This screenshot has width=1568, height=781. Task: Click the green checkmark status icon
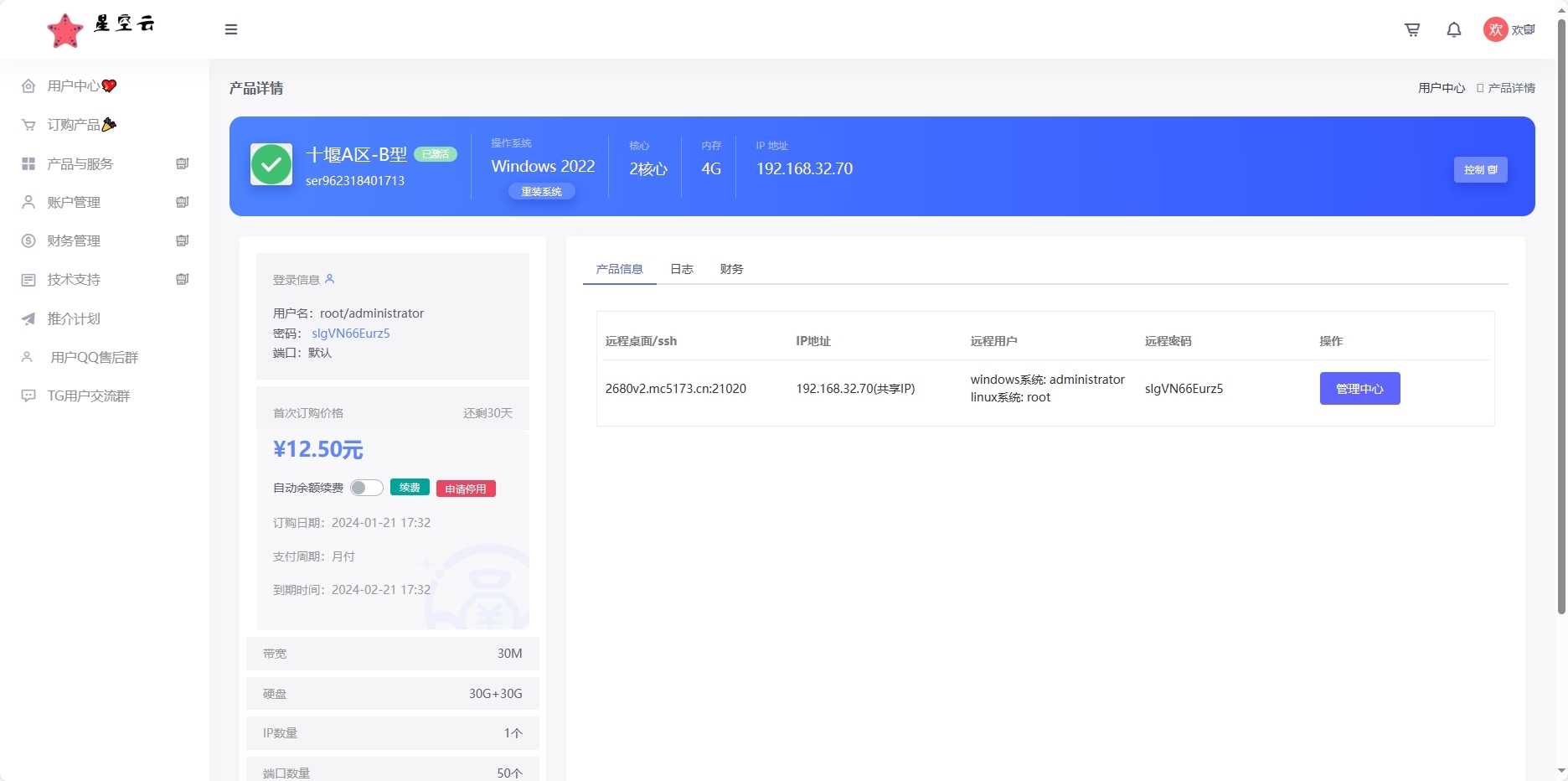271,165
